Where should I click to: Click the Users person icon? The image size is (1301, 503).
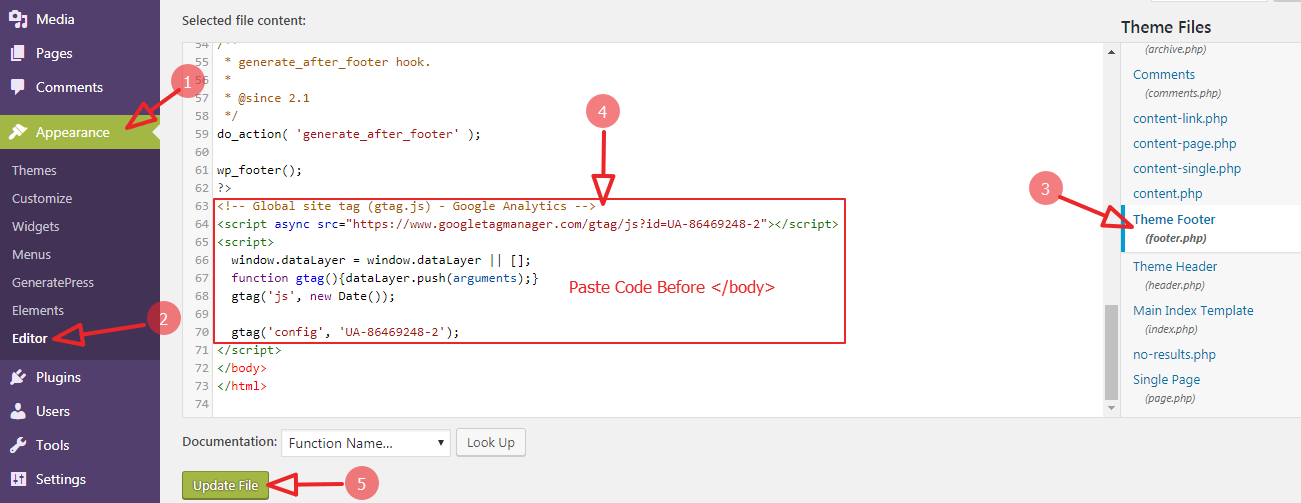coord(18,411)
